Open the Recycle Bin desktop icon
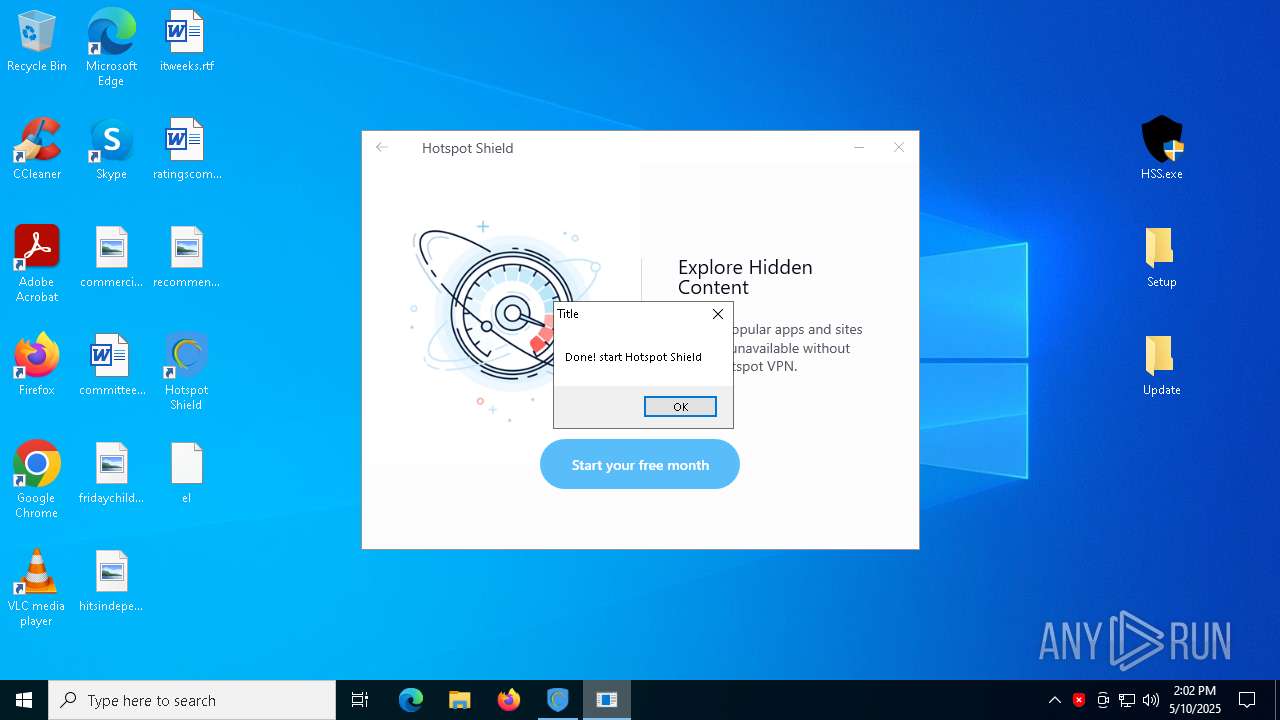This screenshot has height=720, width=1280. pyautogui.click(x=37, y=41)
